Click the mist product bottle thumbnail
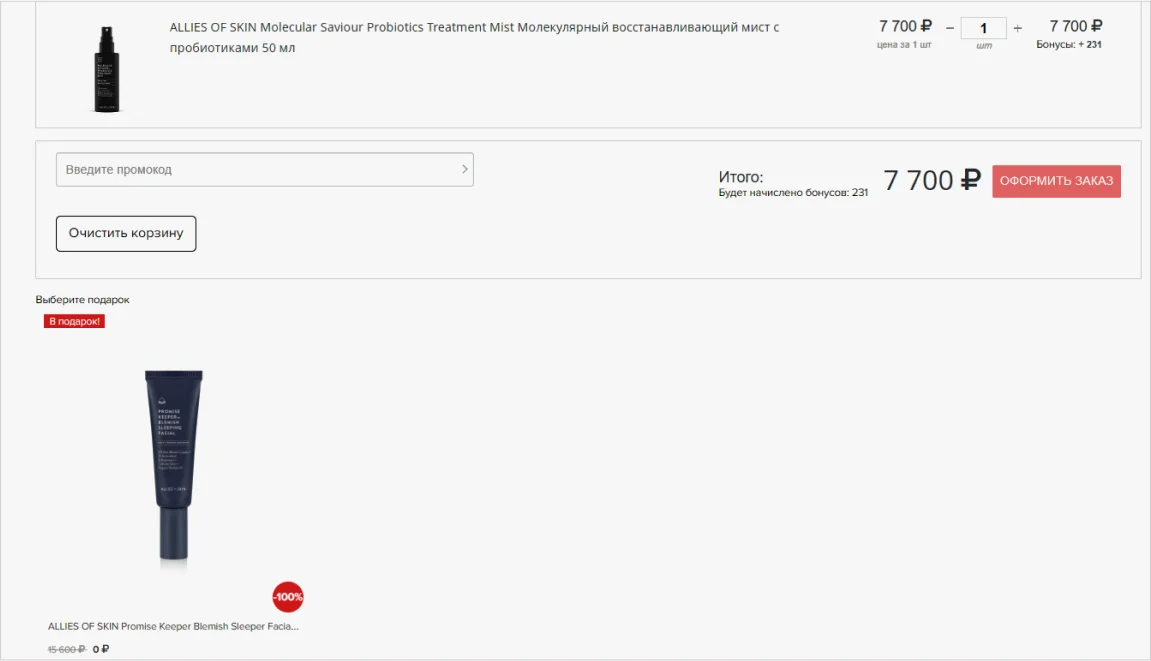The height and width of the screenshot is (661, 1151). tap(106, 69)
